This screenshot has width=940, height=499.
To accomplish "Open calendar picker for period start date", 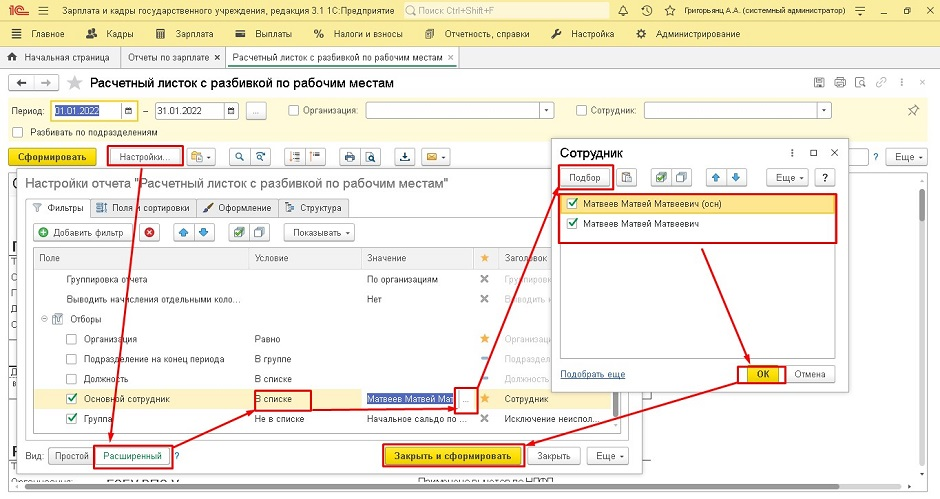I will click(x=129, y=110).
